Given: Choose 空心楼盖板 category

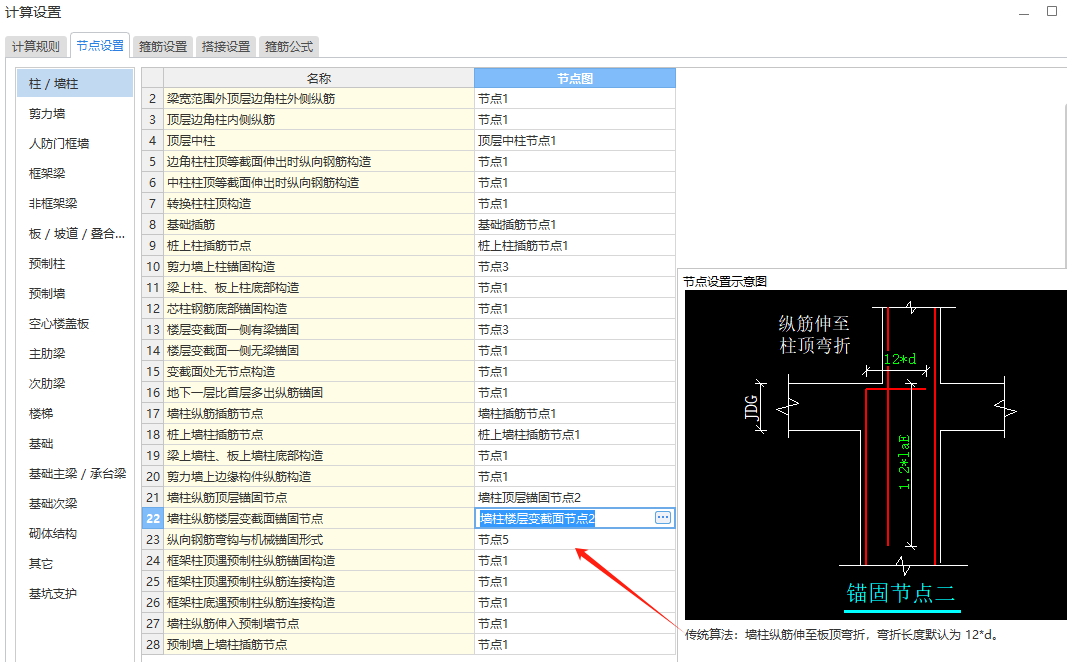Looking at the screenshot, I should (x=75, y=324).
